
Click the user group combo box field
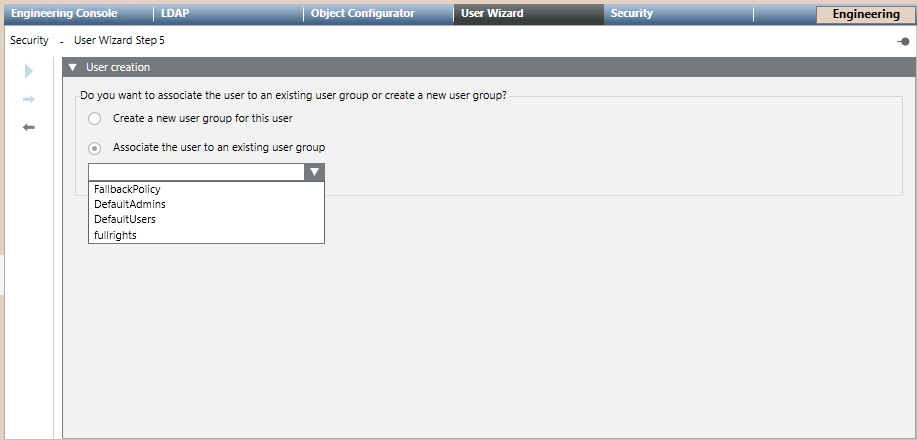coord(196,172)
